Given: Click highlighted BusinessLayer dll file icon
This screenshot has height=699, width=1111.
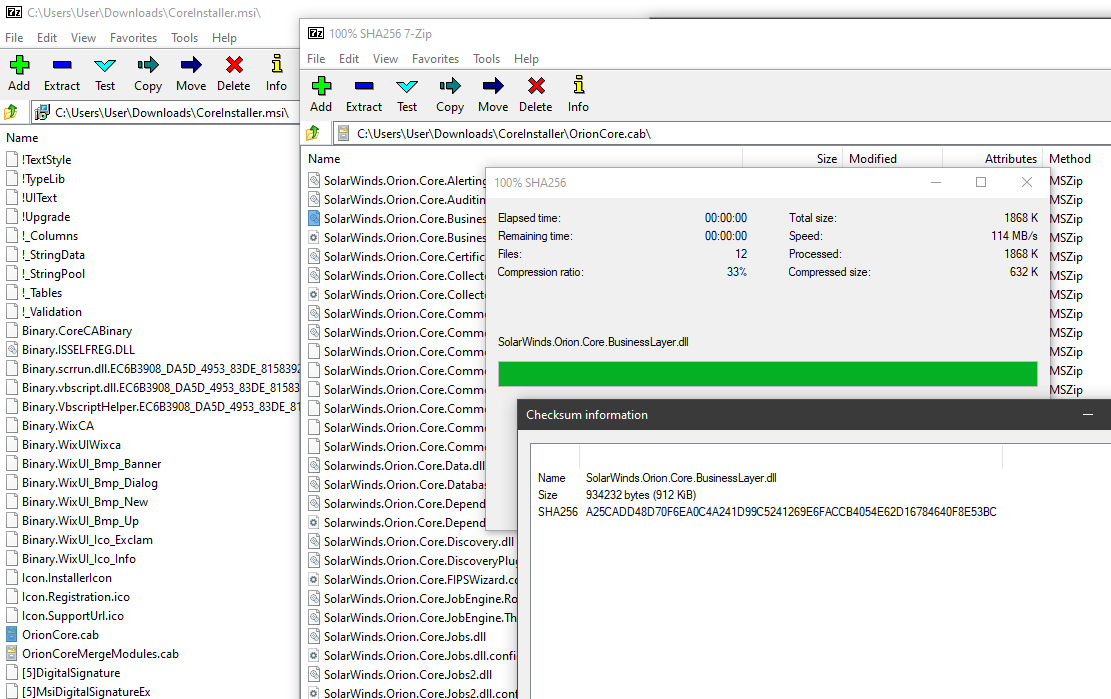Looking at the screenshot, I should coord(314,218).
